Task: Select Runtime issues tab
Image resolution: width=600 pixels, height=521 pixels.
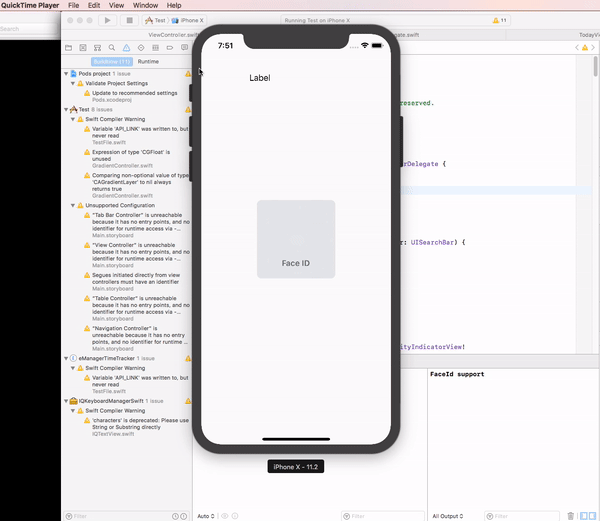Action: point(148,62)
